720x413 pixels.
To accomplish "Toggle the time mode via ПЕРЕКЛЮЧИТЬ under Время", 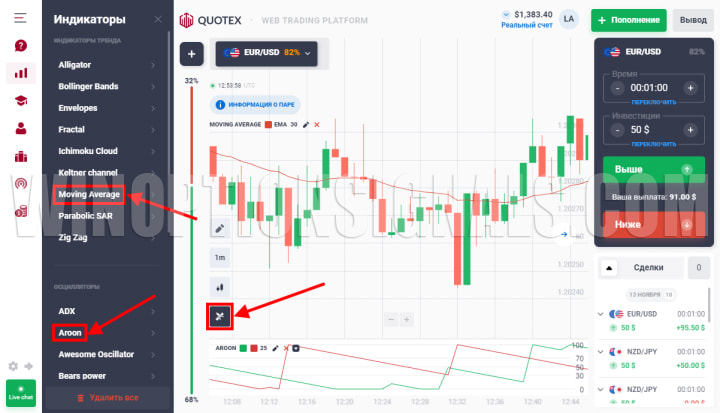I will click(x=653, y=102).
